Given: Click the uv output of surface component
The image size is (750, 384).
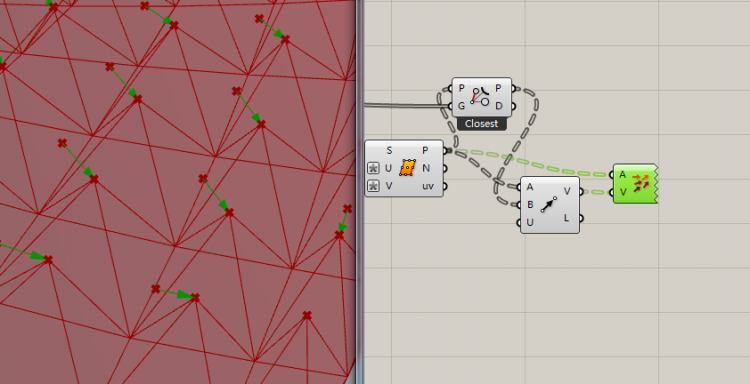Looking at the screenshot, I should coord(428,186).
